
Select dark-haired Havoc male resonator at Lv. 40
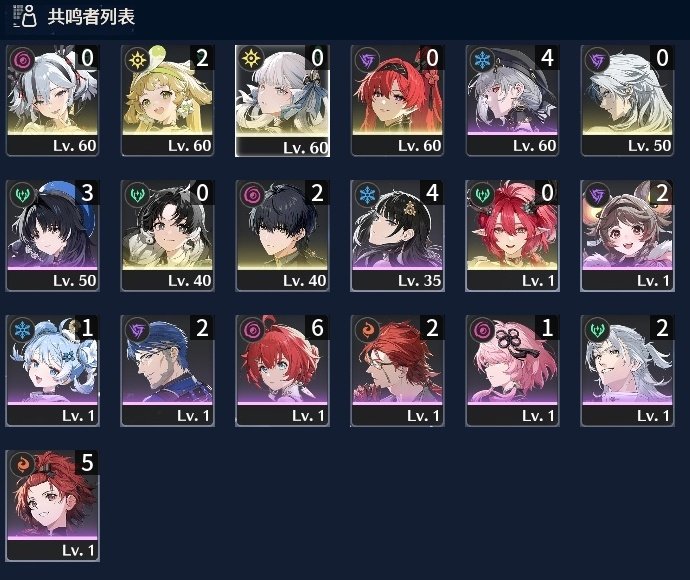click(283, 235)
